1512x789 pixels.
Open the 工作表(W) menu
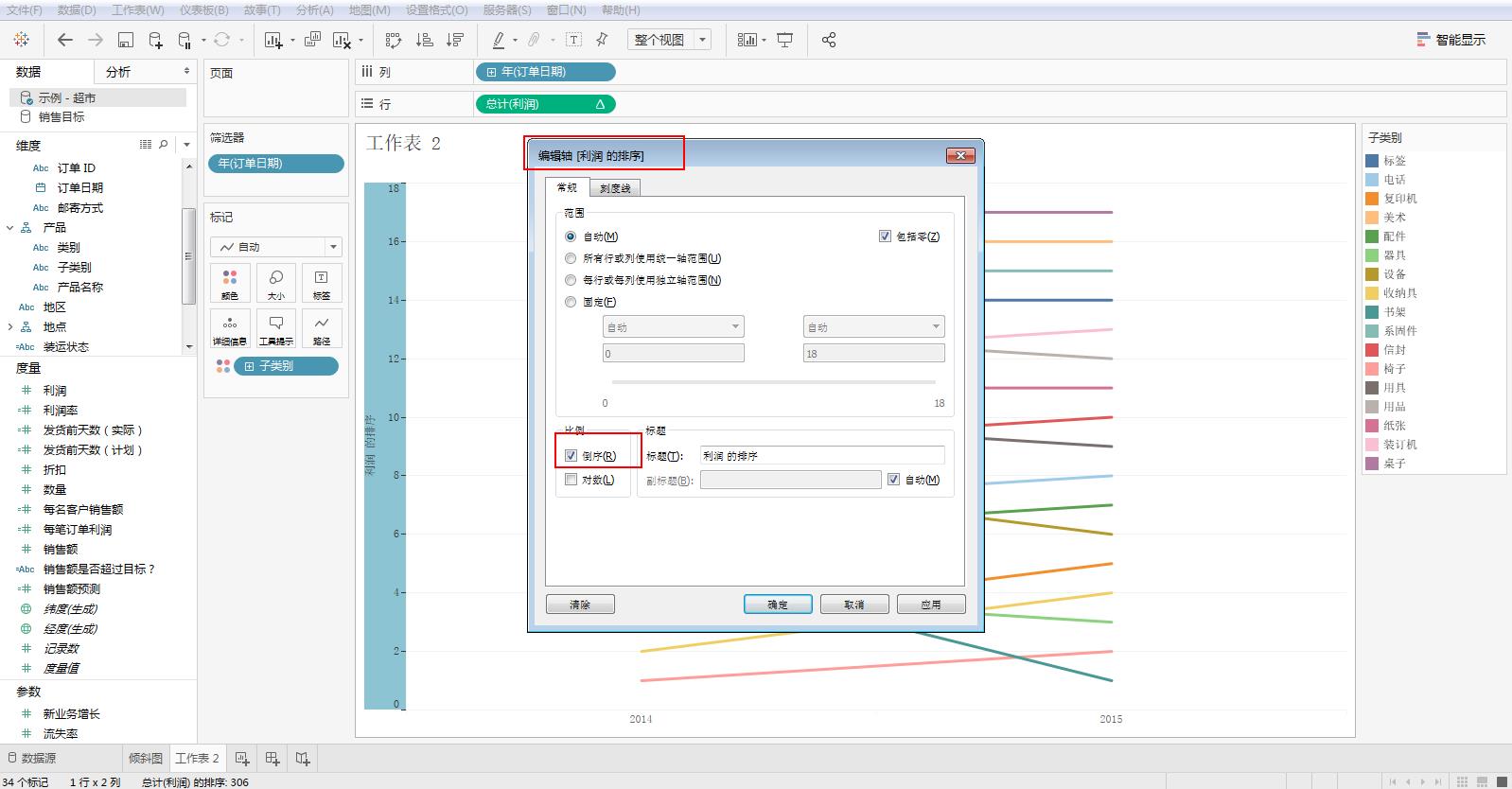tap(137, 10)
